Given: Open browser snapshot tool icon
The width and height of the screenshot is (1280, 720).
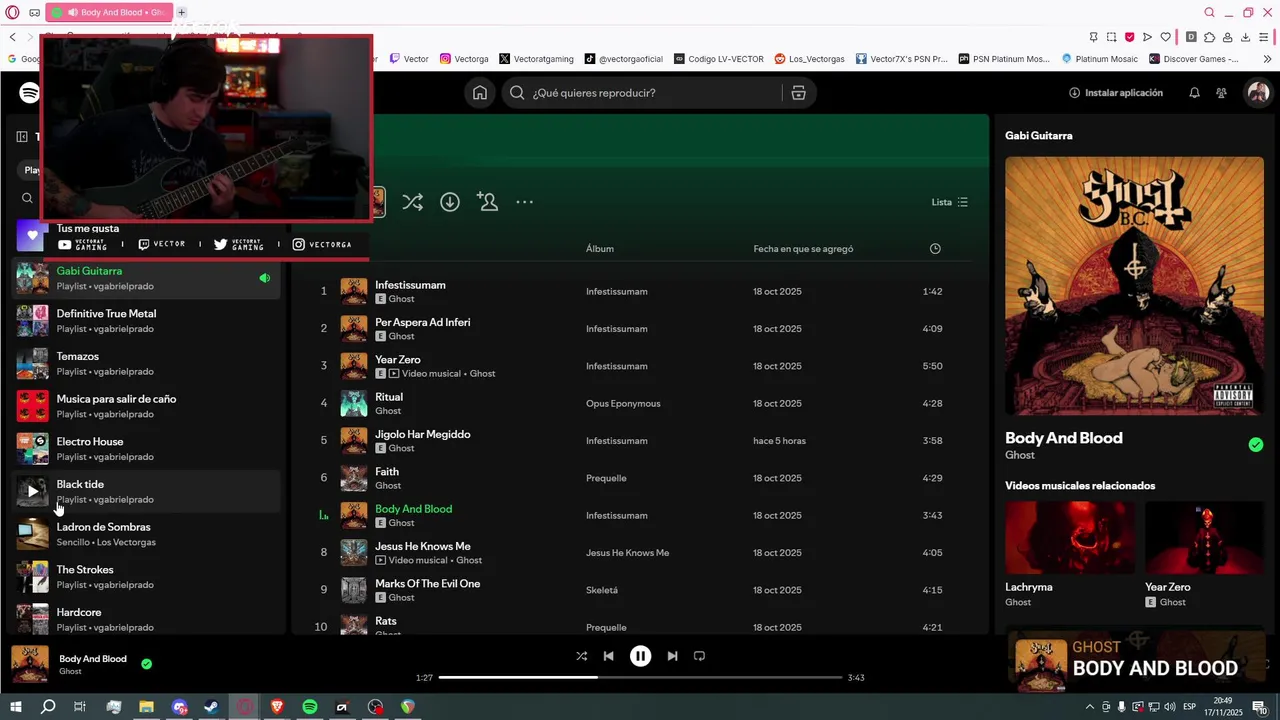Looking at the screenshot, I should coord(1111,37).
